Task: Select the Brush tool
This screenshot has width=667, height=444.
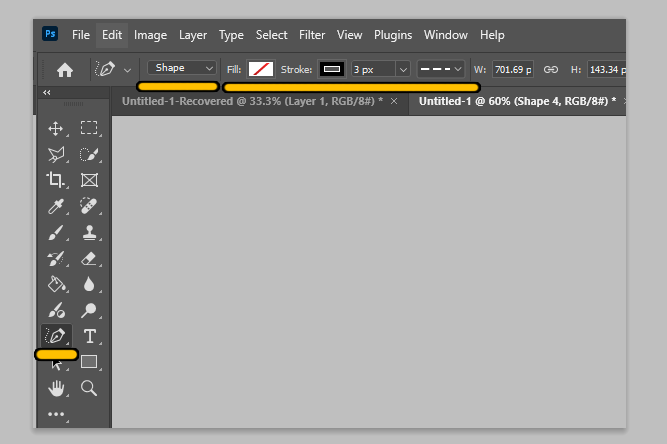Action: [56, 233]
